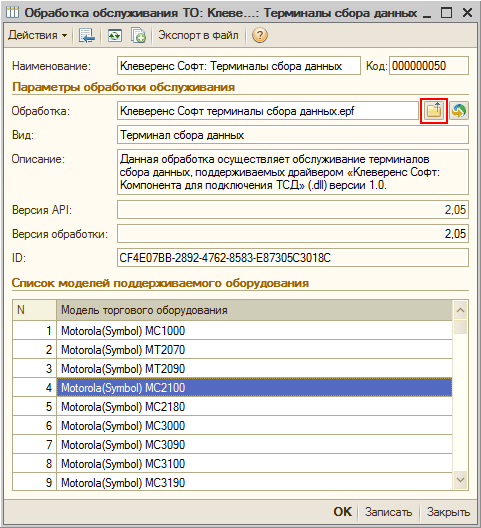This screenshot has height=528, width=481.
Task: Click the Записать button
Action: click(x=388, y=512)
